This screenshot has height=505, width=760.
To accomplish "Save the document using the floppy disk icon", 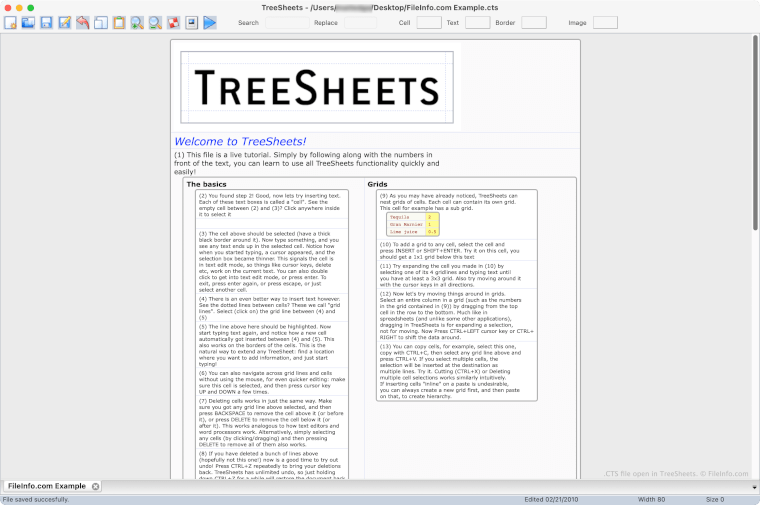I will [x=46, y=22].
